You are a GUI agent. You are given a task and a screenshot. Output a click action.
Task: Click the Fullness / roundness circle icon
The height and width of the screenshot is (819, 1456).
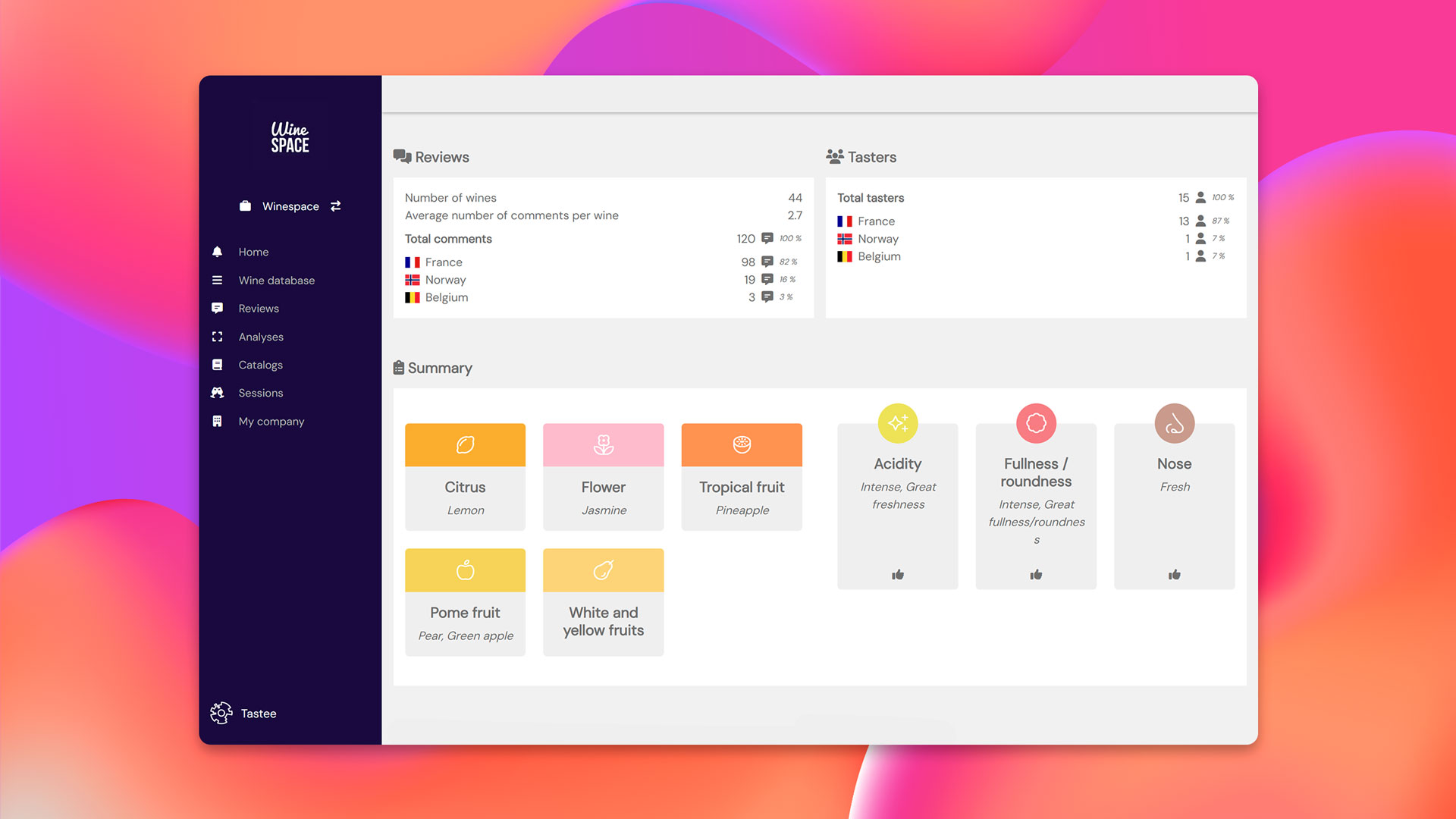[1035, 423]
